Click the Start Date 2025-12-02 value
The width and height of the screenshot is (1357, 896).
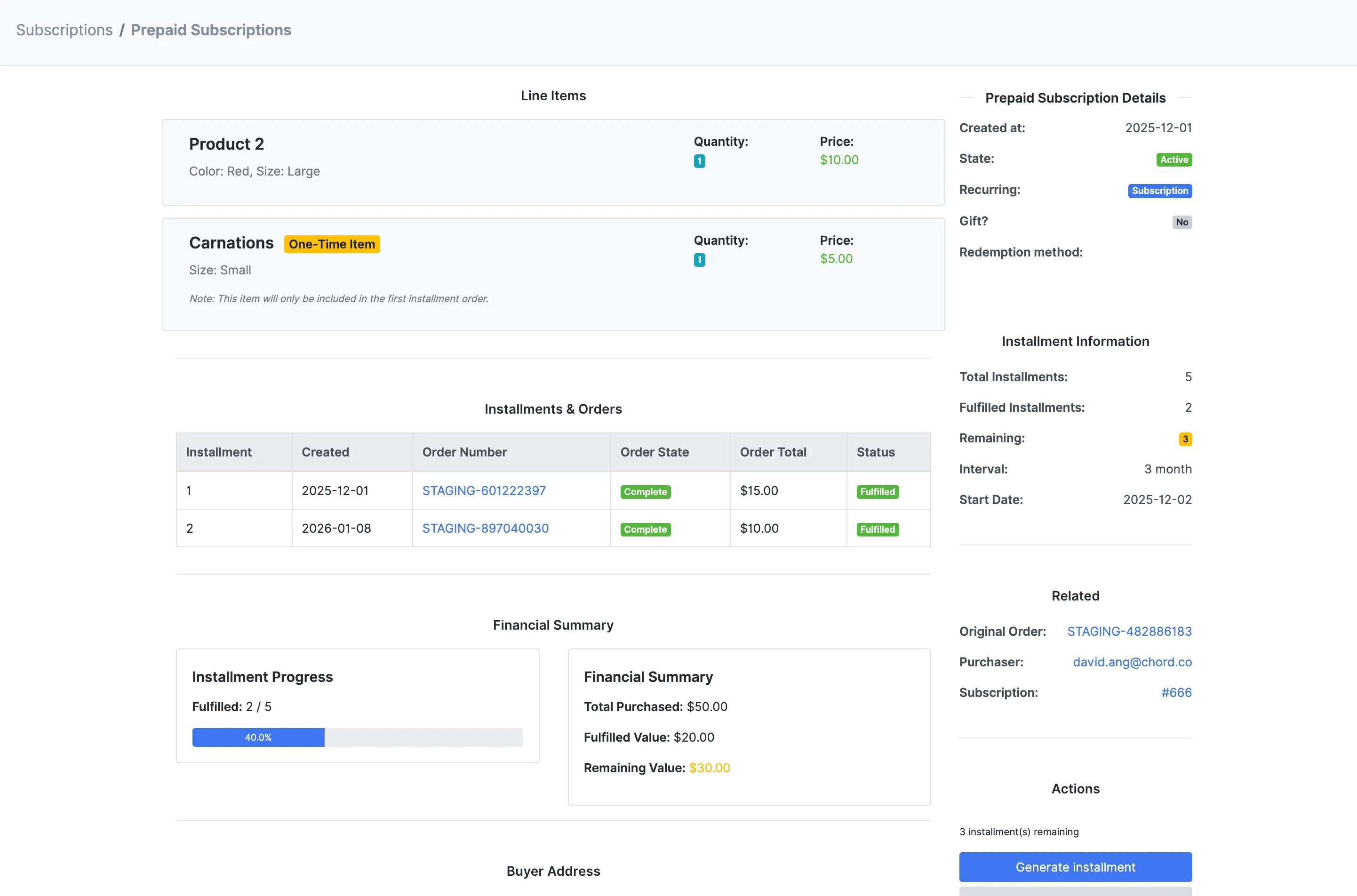click(1157, 499)
